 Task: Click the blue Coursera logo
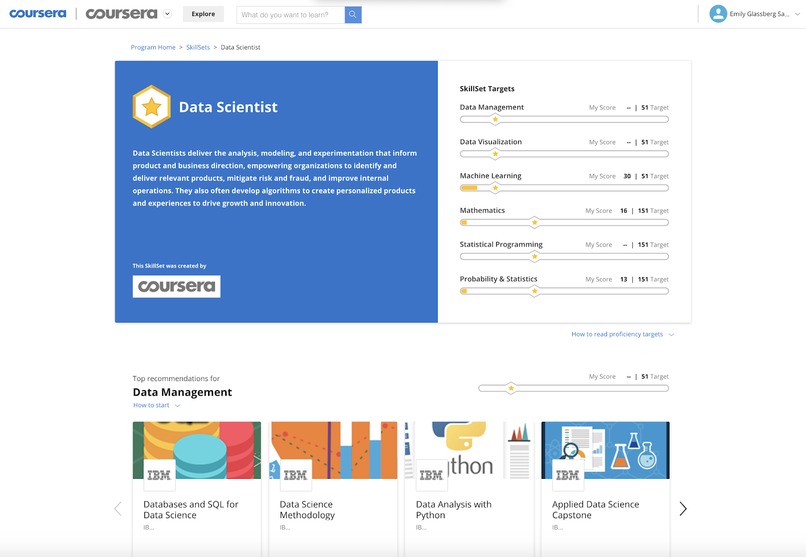[x=38, y=13]
